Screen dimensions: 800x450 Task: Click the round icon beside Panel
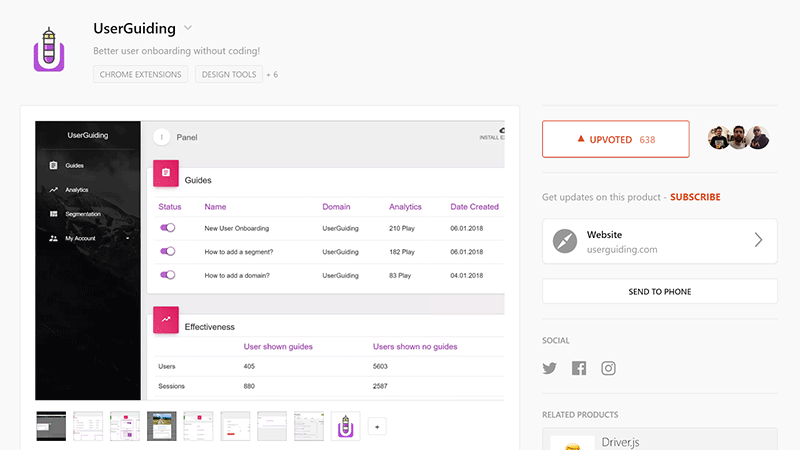coord(162,137)
